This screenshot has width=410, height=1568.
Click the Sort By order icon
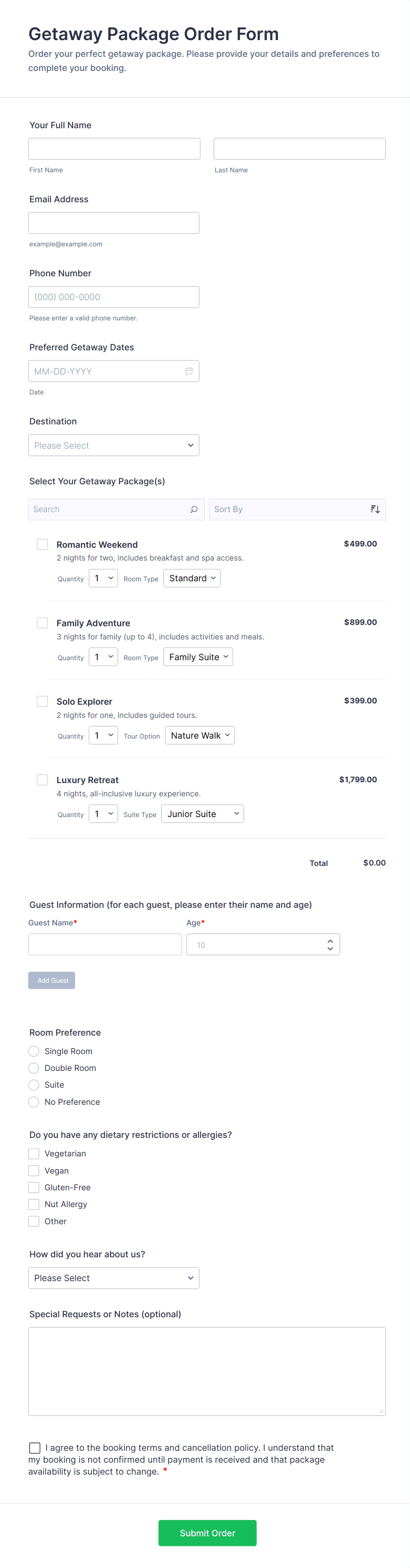tap(375, 509)
